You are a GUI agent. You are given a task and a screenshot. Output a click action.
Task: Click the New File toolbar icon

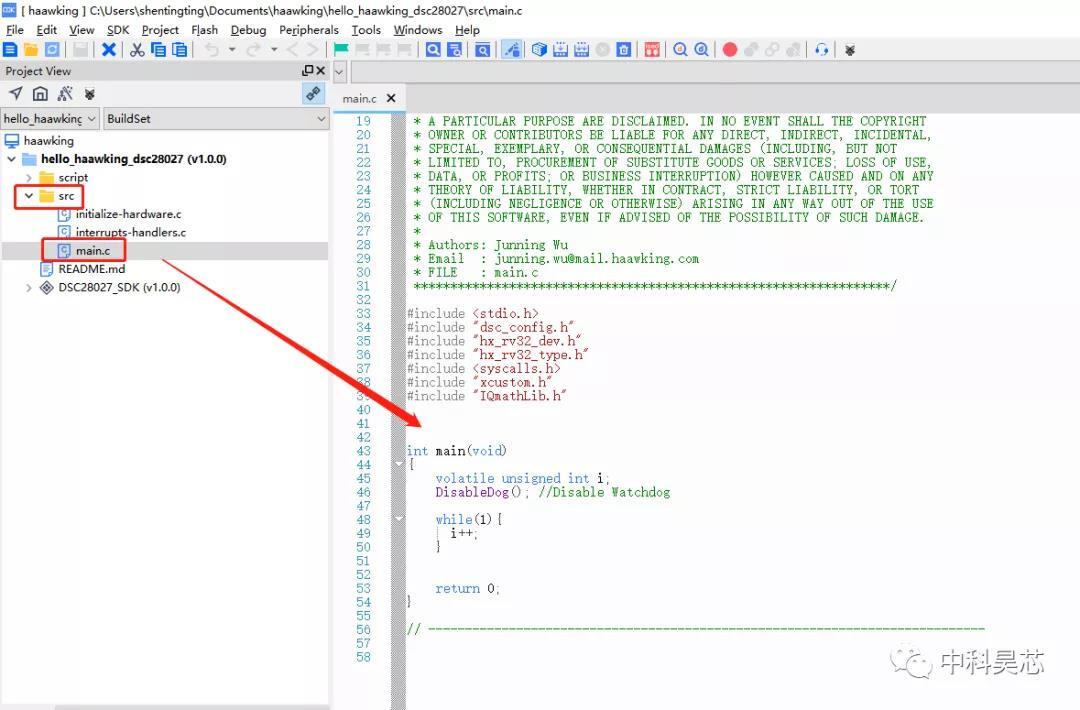10,50
